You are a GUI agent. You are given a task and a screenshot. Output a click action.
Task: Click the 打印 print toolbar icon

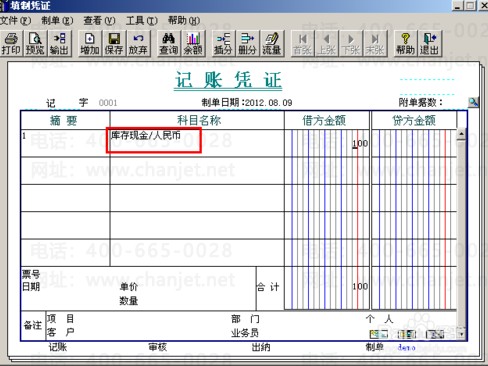pyautogui.click(x=11, y=43)
